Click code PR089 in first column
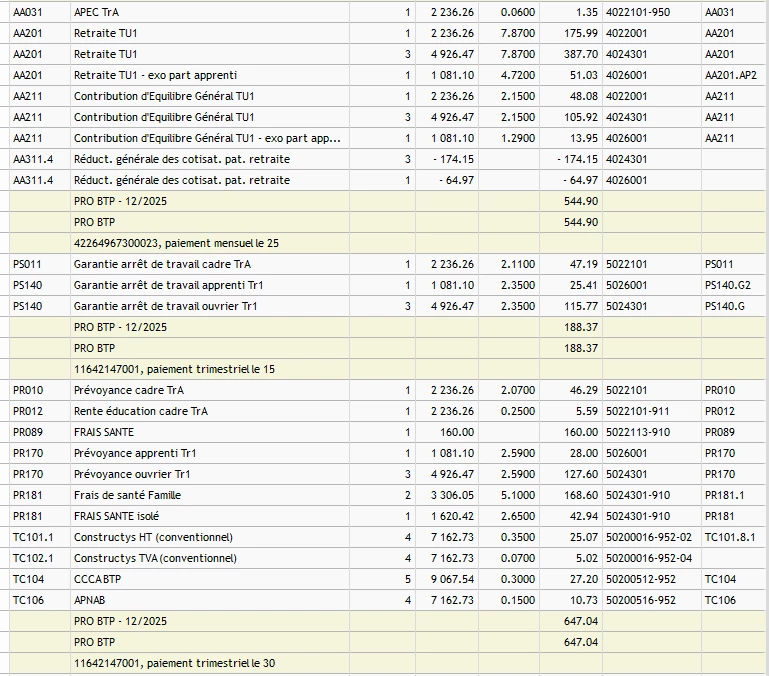This screenshot has width=769, height=676. (x=28, y=433)
